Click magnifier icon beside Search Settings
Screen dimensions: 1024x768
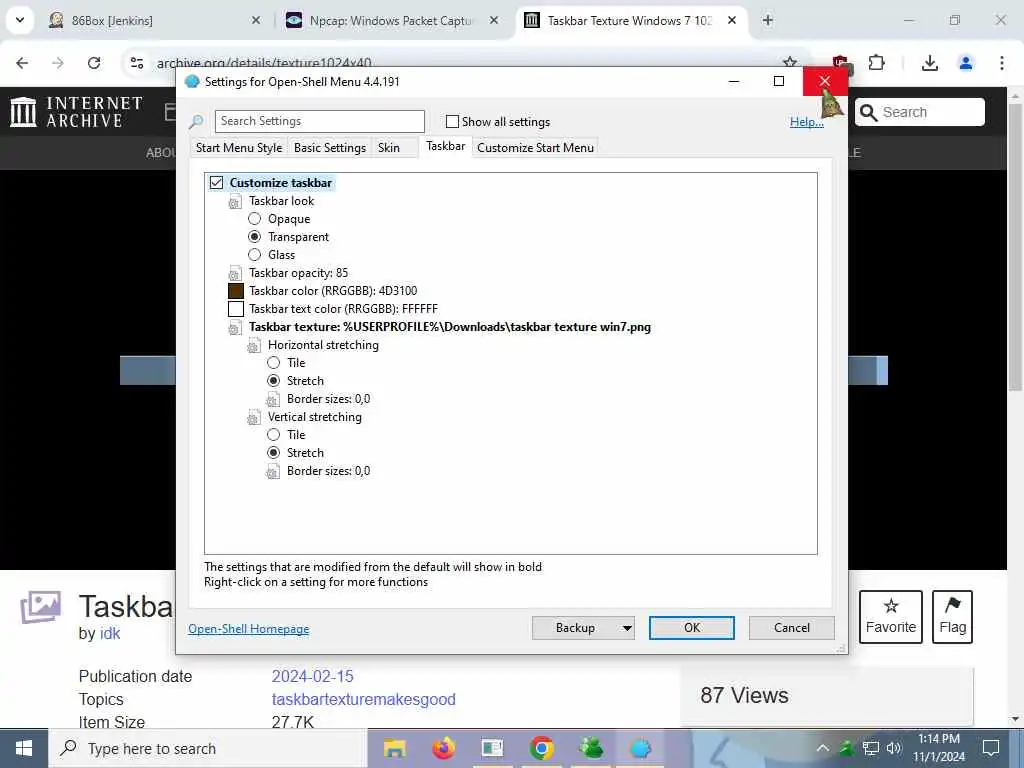tap(196, 121)
